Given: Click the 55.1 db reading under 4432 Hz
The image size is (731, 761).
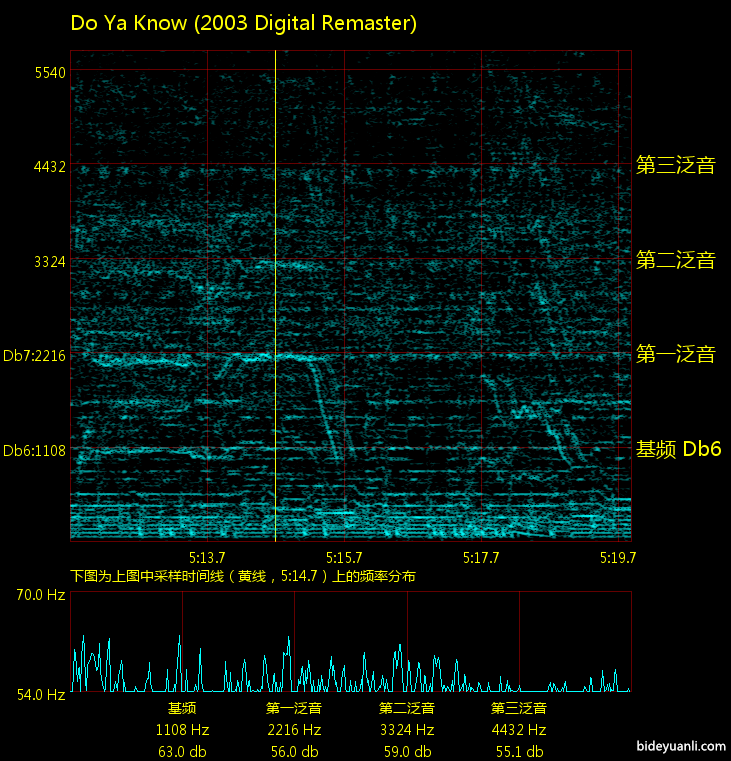Looking at the screenshot, I should point(518,752).
